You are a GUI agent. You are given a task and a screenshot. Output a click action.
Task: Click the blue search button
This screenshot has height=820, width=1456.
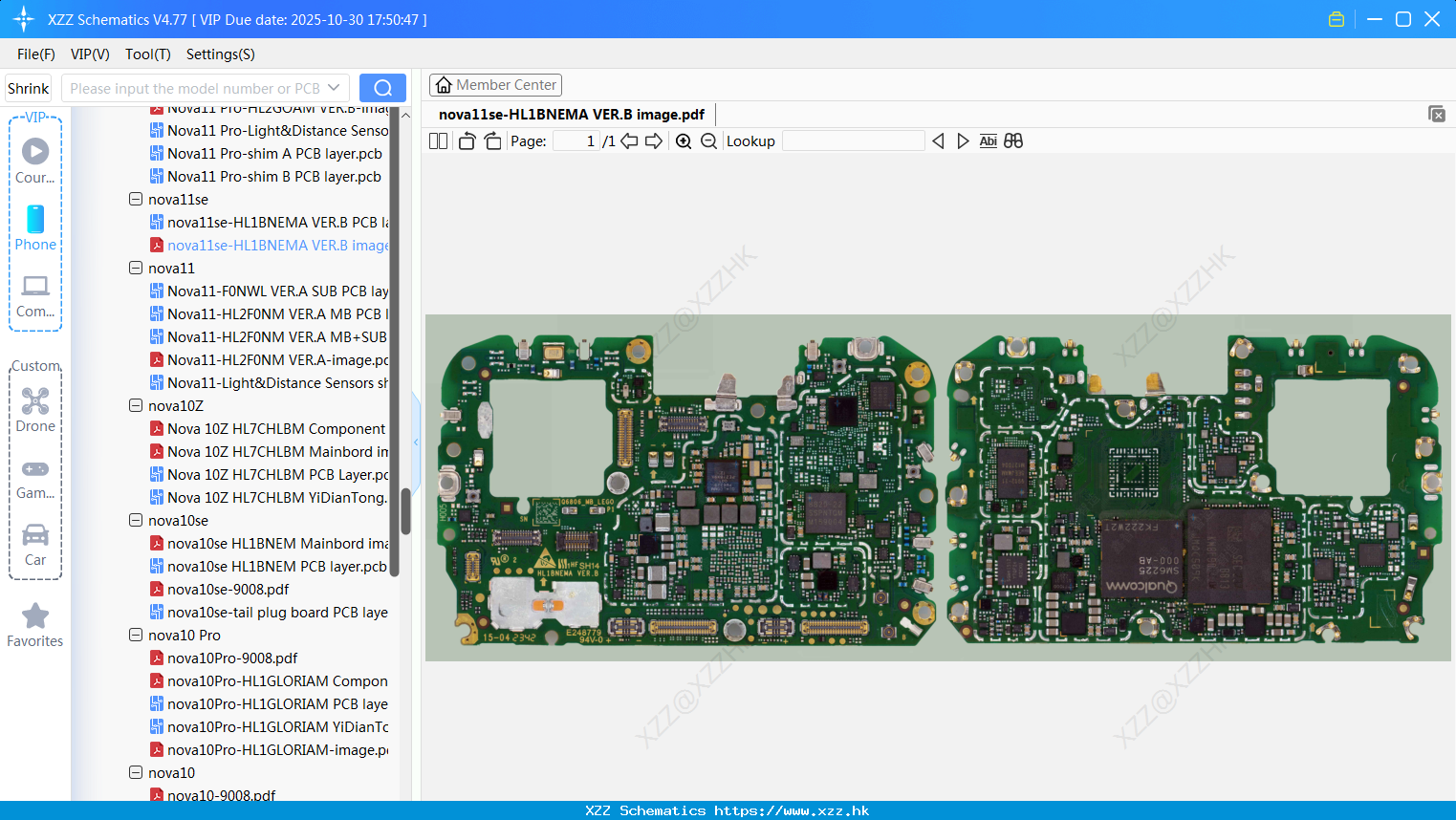click(x=382, y=88)
